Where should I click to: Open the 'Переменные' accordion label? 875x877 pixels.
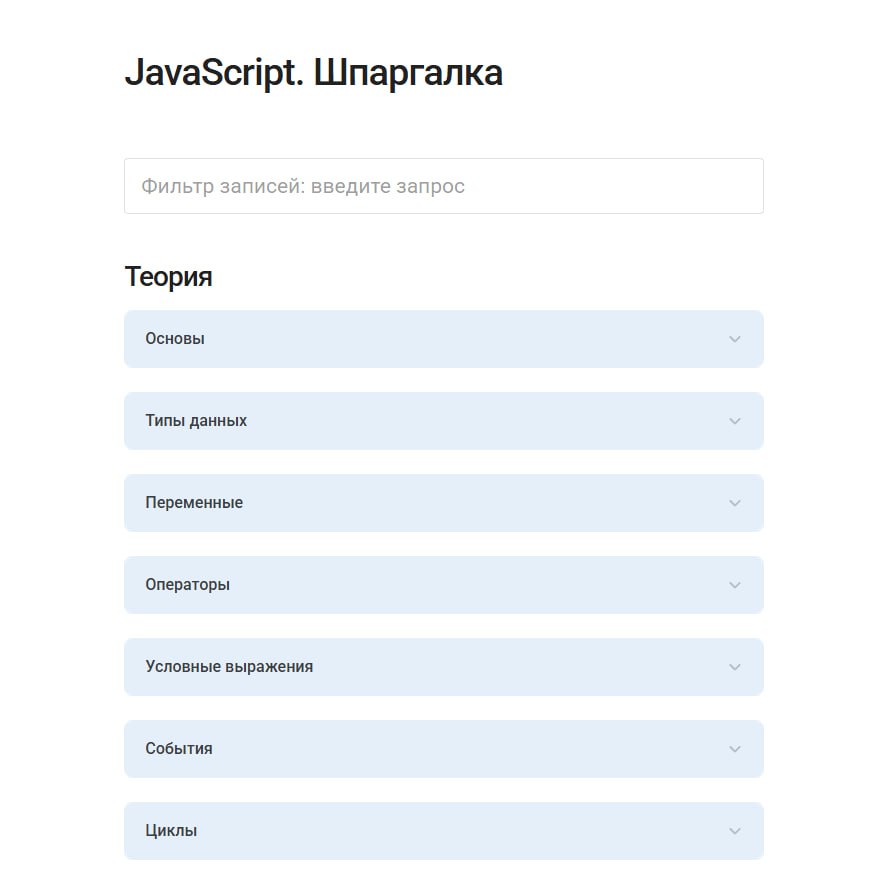click(x=194, y=503)
